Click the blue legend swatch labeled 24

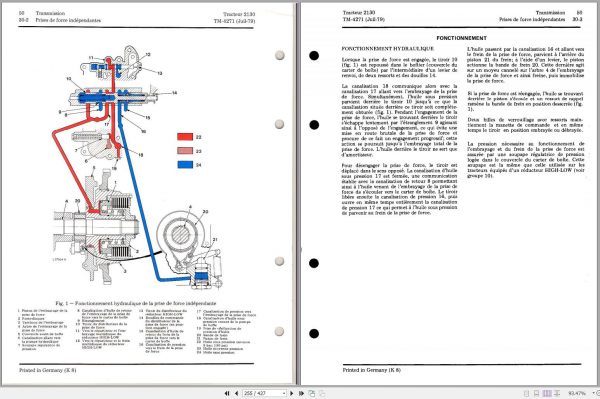click(185, 164)
